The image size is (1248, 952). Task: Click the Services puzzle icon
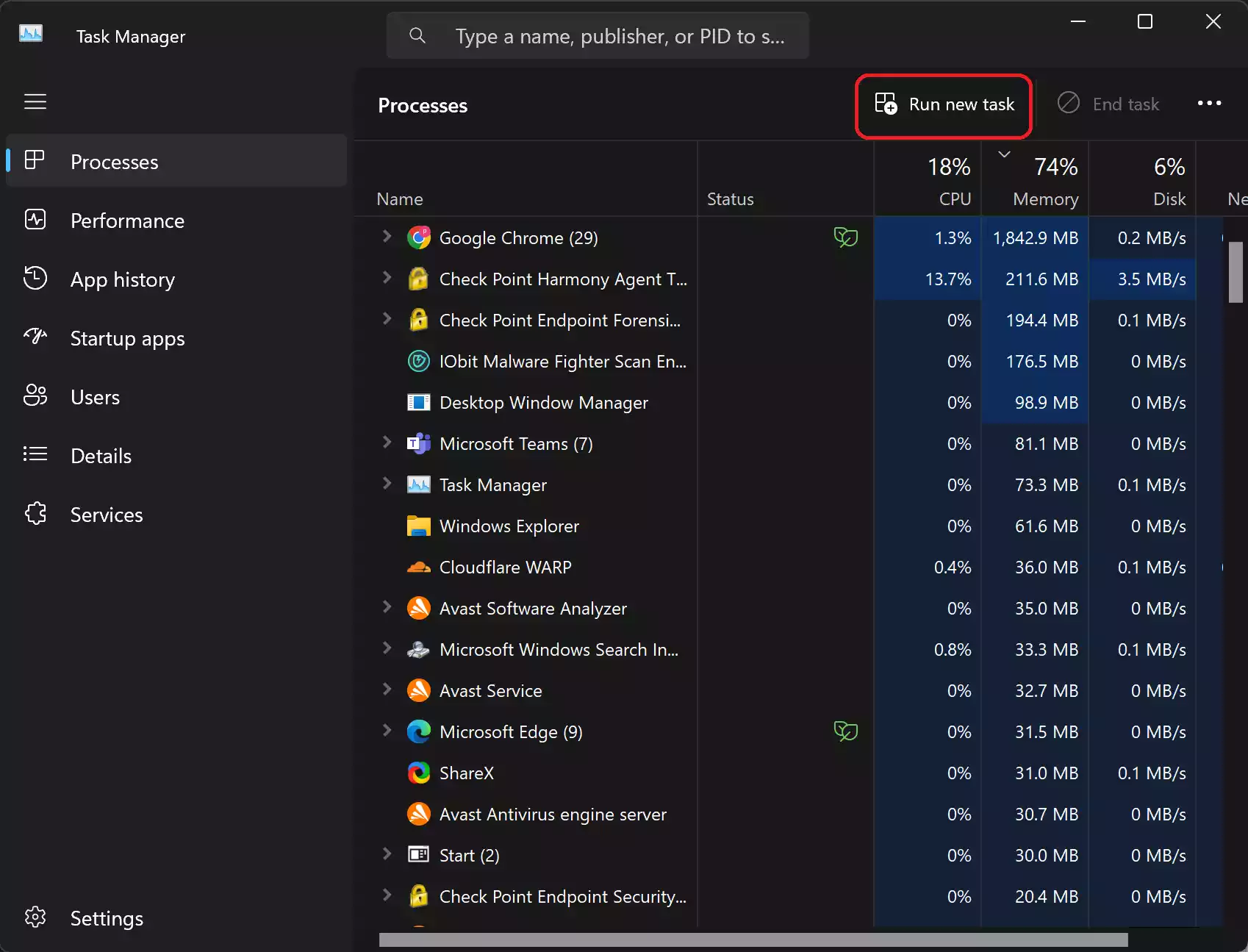[x=35, y=513]
